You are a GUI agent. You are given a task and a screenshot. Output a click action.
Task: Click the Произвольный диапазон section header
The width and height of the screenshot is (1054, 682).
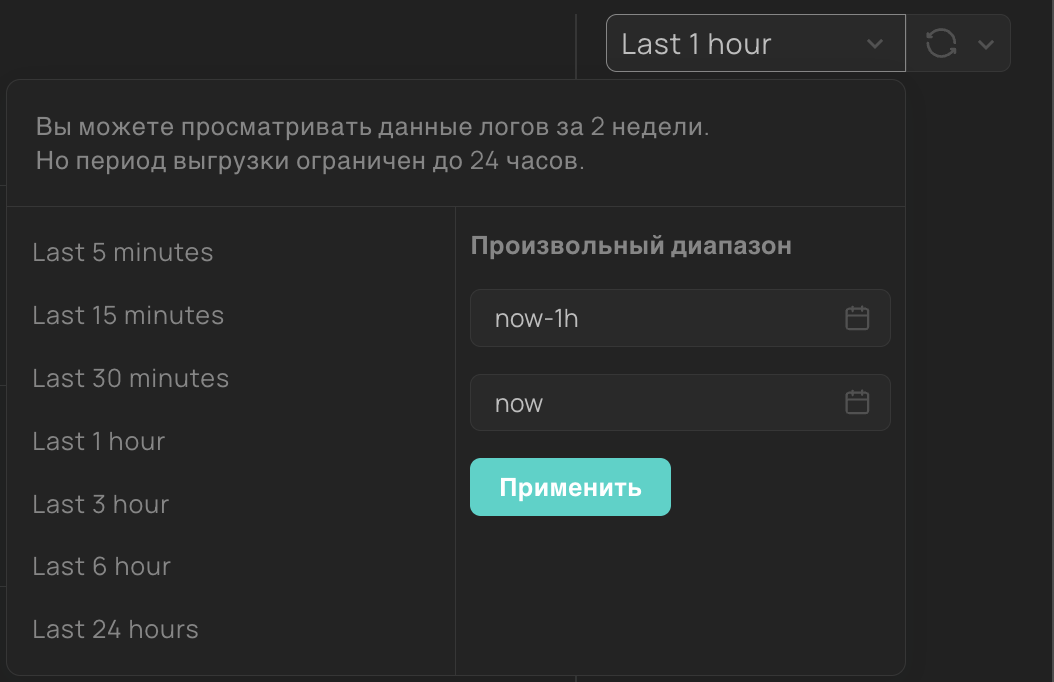(x=631, y=245)
